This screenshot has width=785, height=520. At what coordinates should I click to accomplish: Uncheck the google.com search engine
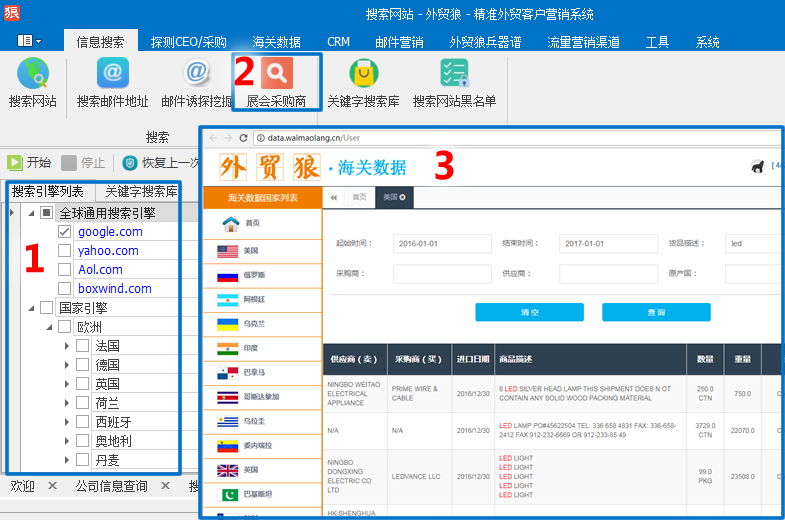(65, 232)
